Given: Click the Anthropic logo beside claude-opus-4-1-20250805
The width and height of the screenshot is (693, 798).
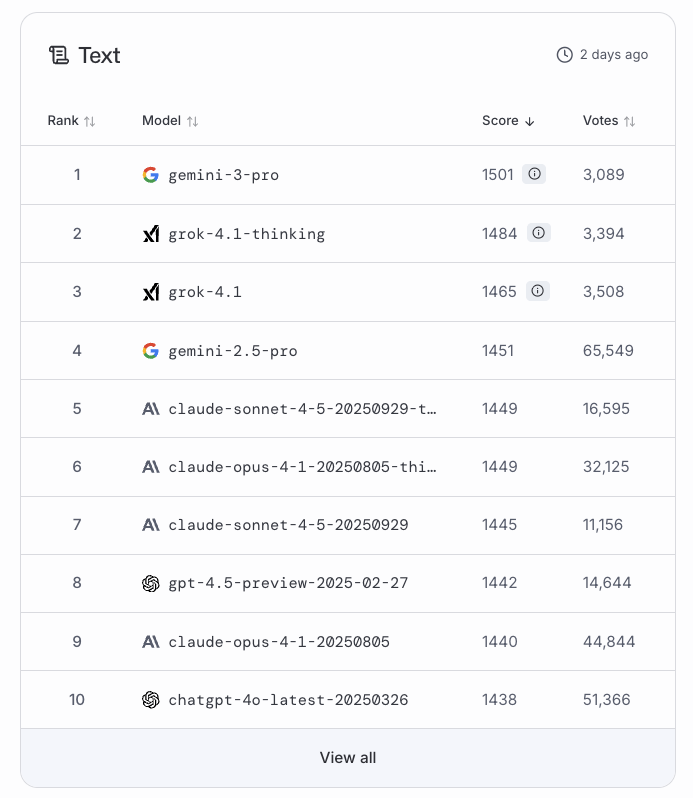Looking at the screenshot, I should 151,642.
